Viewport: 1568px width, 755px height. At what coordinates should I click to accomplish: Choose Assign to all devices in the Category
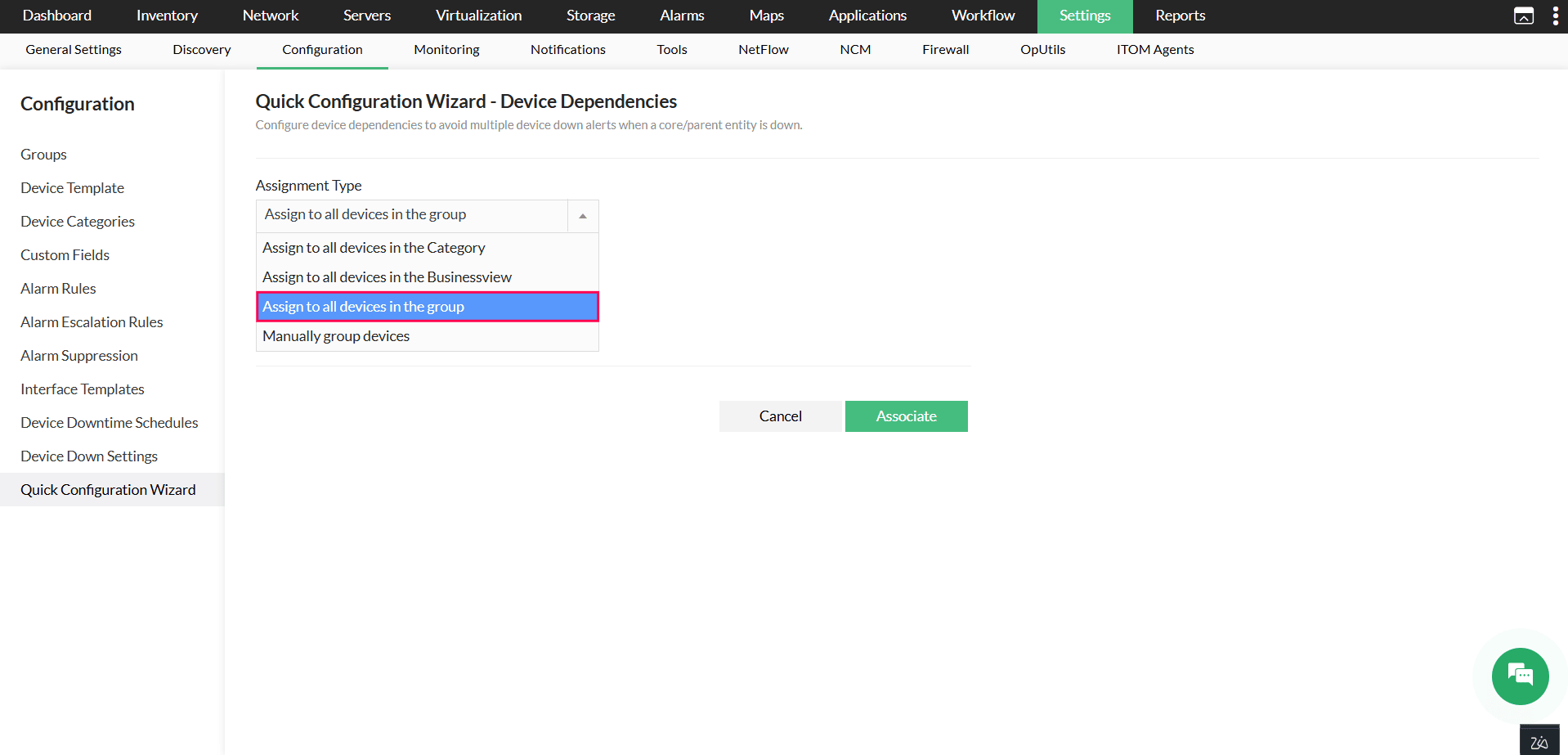[374, 247]
